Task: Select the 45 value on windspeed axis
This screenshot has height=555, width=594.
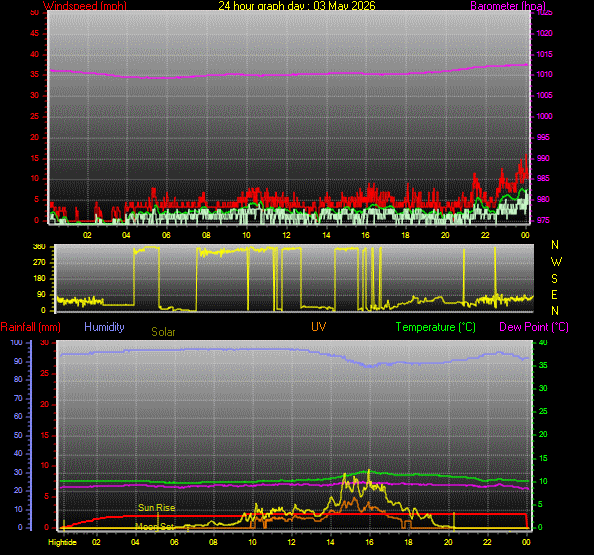Action: tap(34, 33)
